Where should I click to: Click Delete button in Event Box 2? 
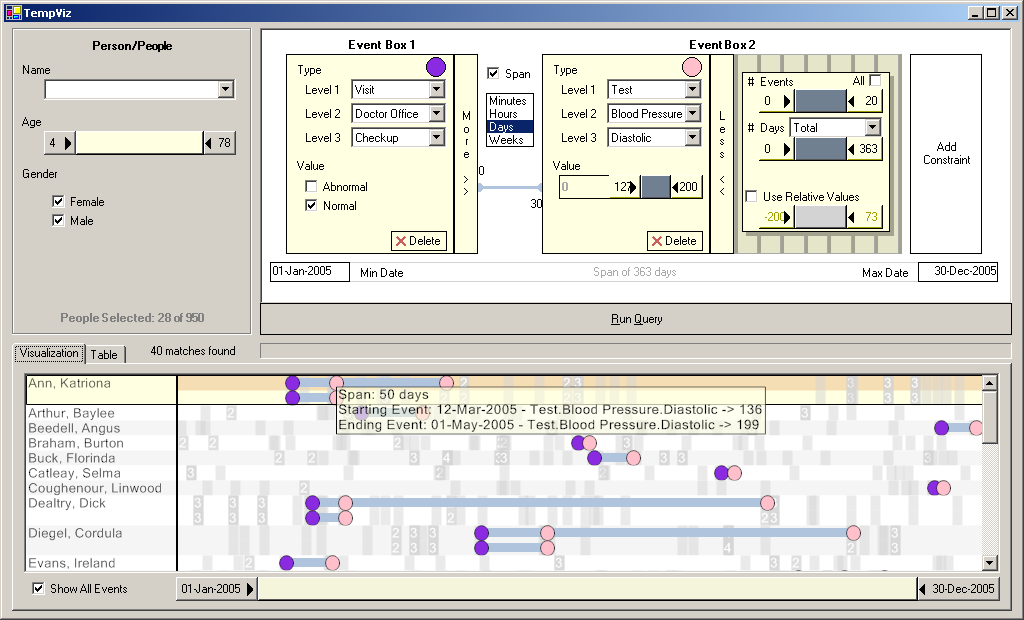[x=675, y=240]
